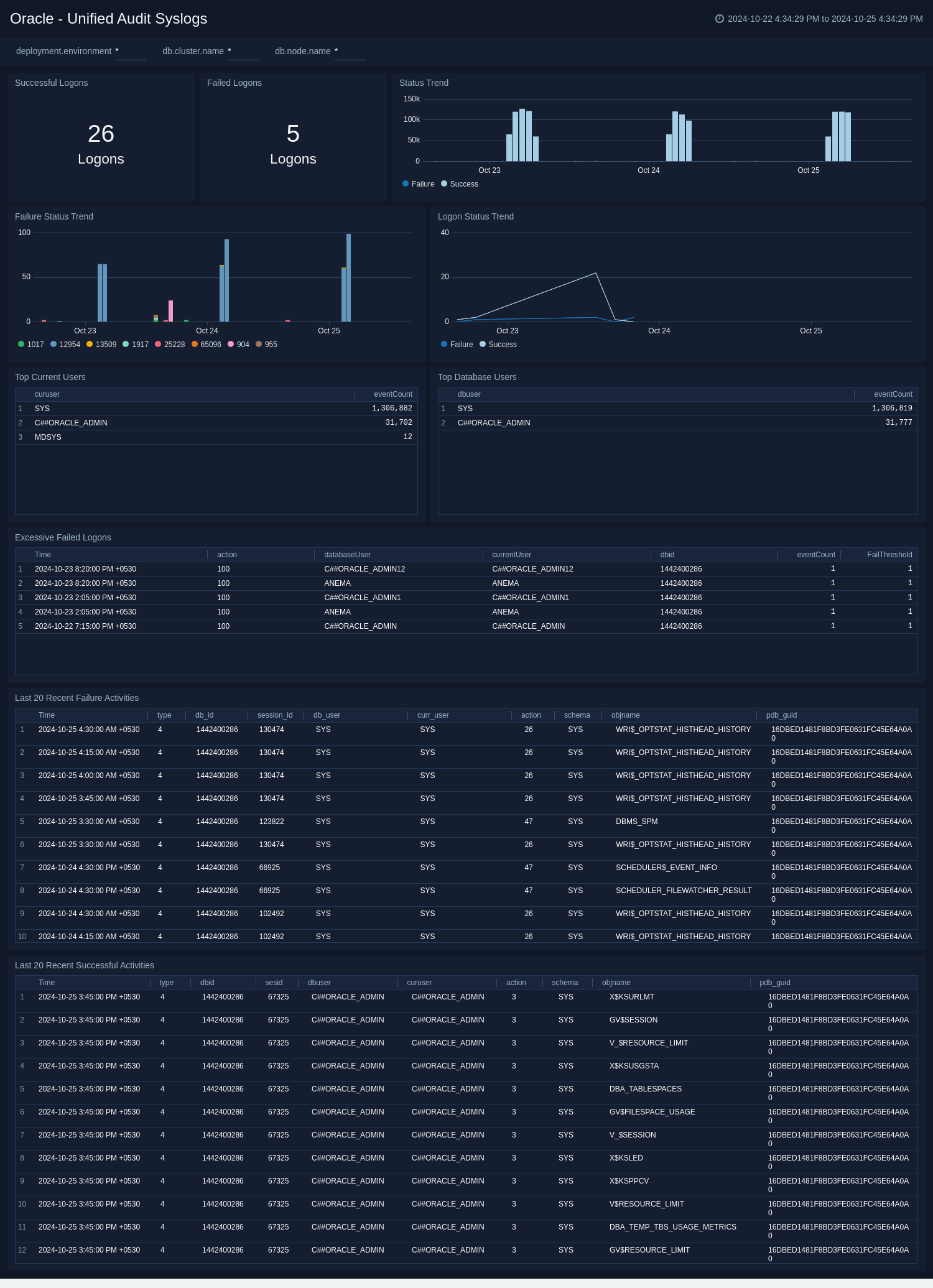Sort Excessive Failed Logons by Time
Viewport: 933px width, 1288px height.
click(x=43, y=555)
